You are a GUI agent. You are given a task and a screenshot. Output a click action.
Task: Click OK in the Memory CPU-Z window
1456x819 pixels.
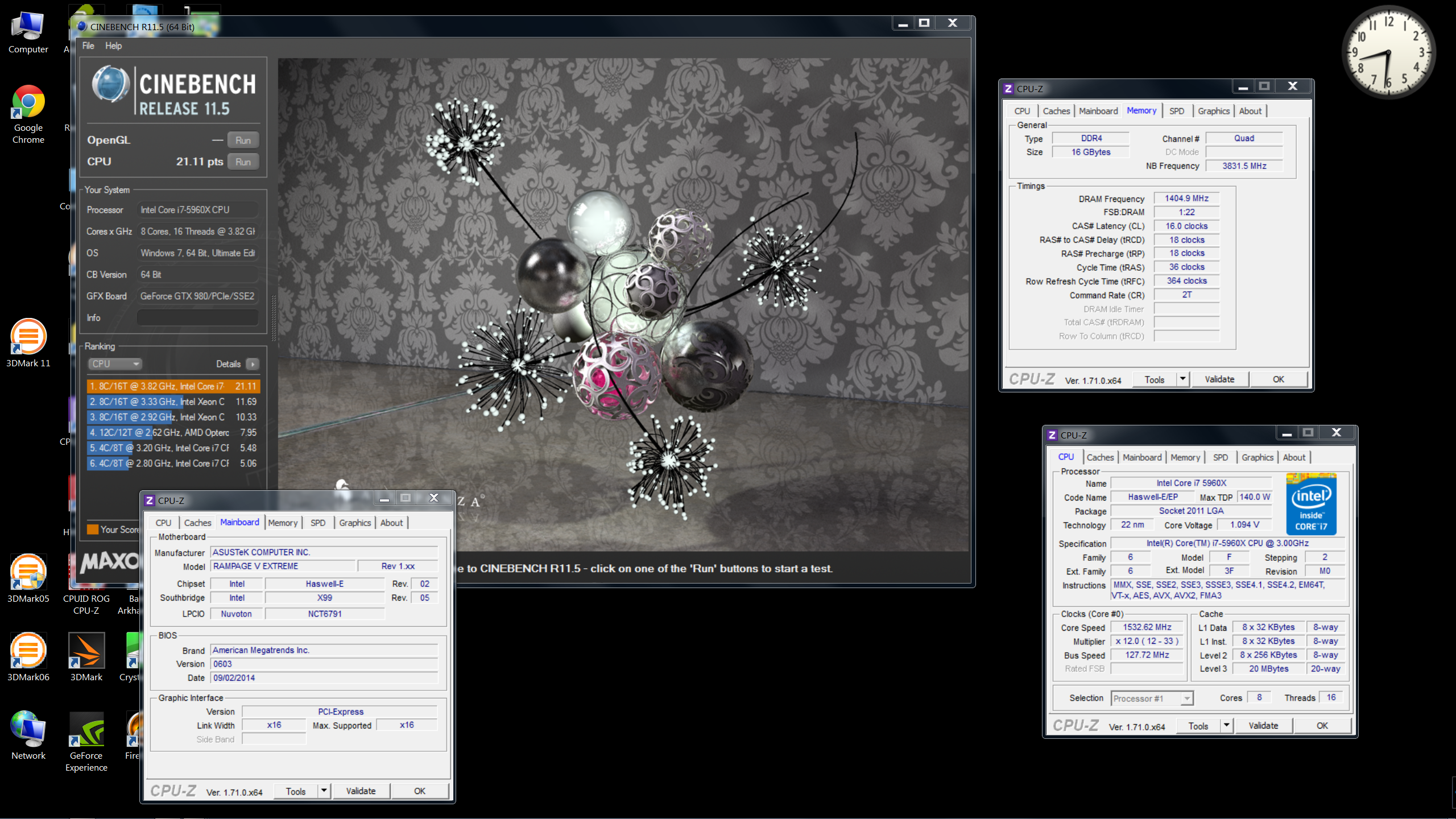pyautogui.click(x=1279, y=379)
